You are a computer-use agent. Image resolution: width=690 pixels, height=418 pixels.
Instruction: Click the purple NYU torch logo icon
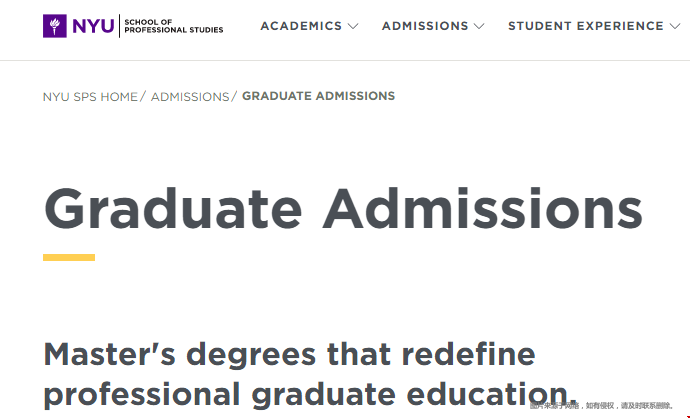pos(55,26)
